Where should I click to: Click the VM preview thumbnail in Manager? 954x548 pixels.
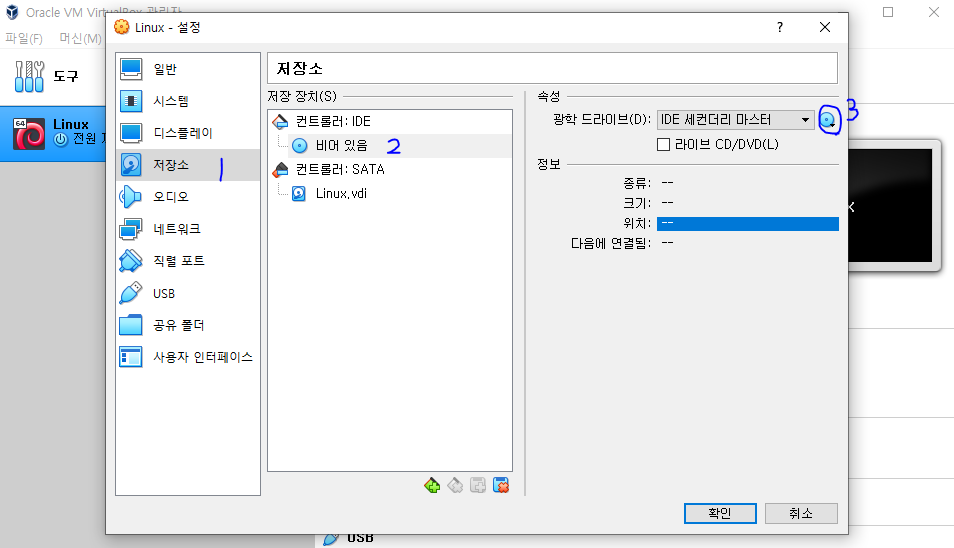[890, 206]
